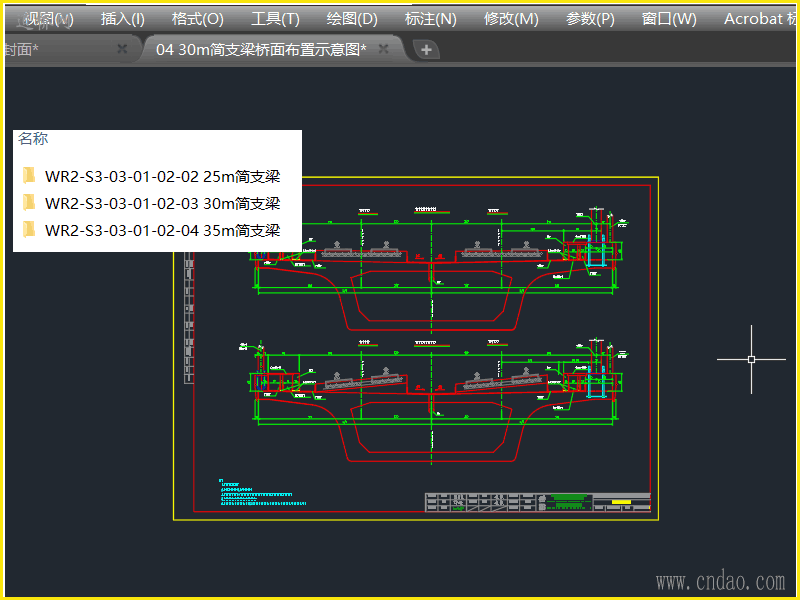Close the 04 30m简支梁桥面布置示意图* tab
The height and width of the screenshot is (600, 800).
(x=384, y=49)
